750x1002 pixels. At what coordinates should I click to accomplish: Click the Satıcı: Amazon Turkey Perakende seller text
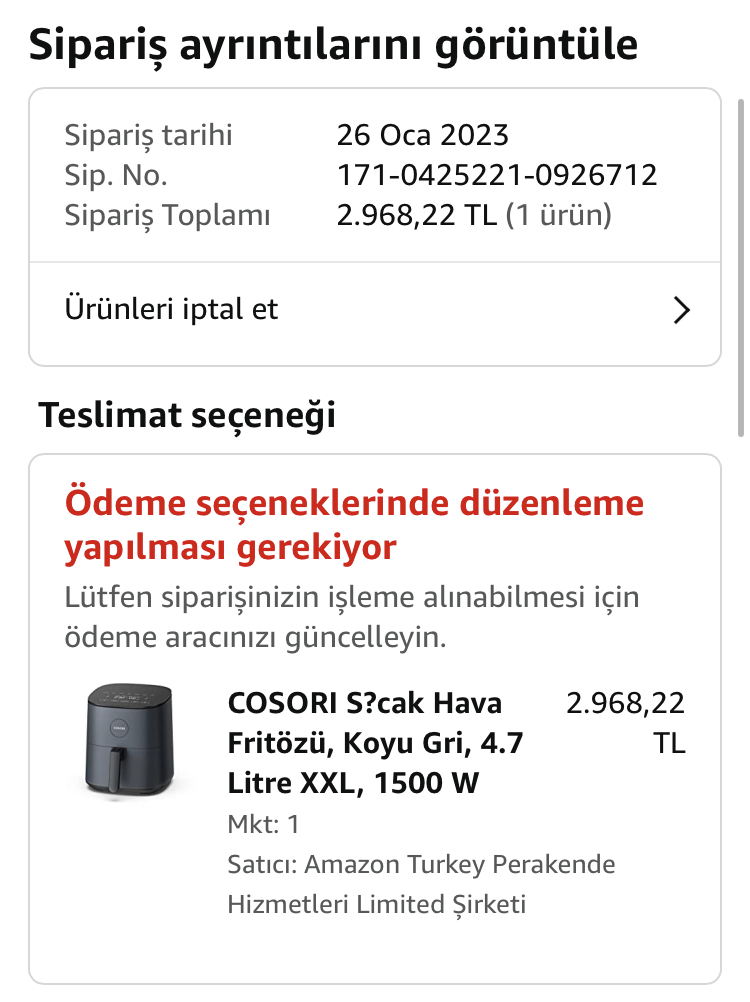(421, 865)
